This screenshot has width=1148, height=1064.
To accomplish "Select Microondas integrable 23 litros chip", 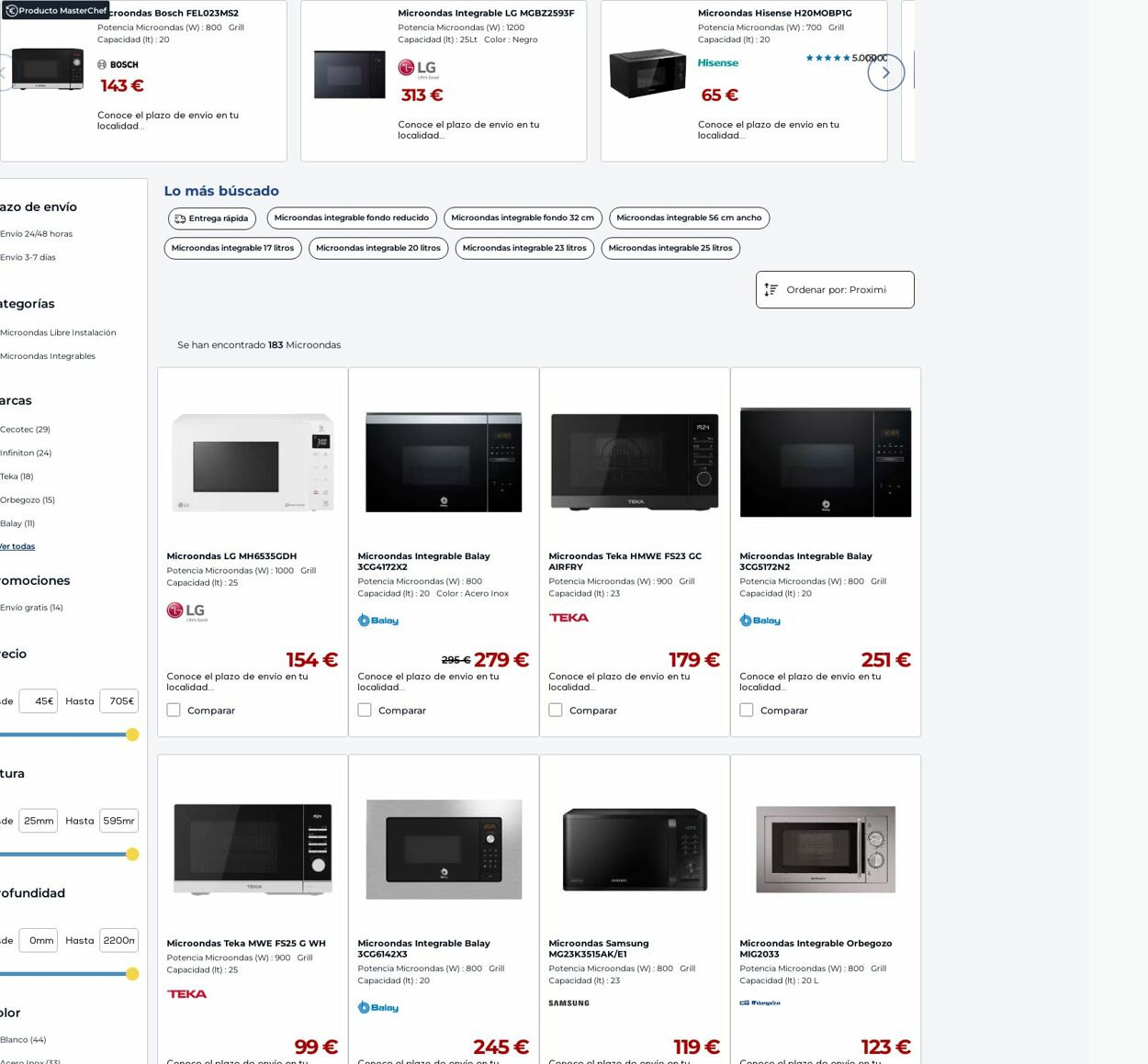I will 524,248.
